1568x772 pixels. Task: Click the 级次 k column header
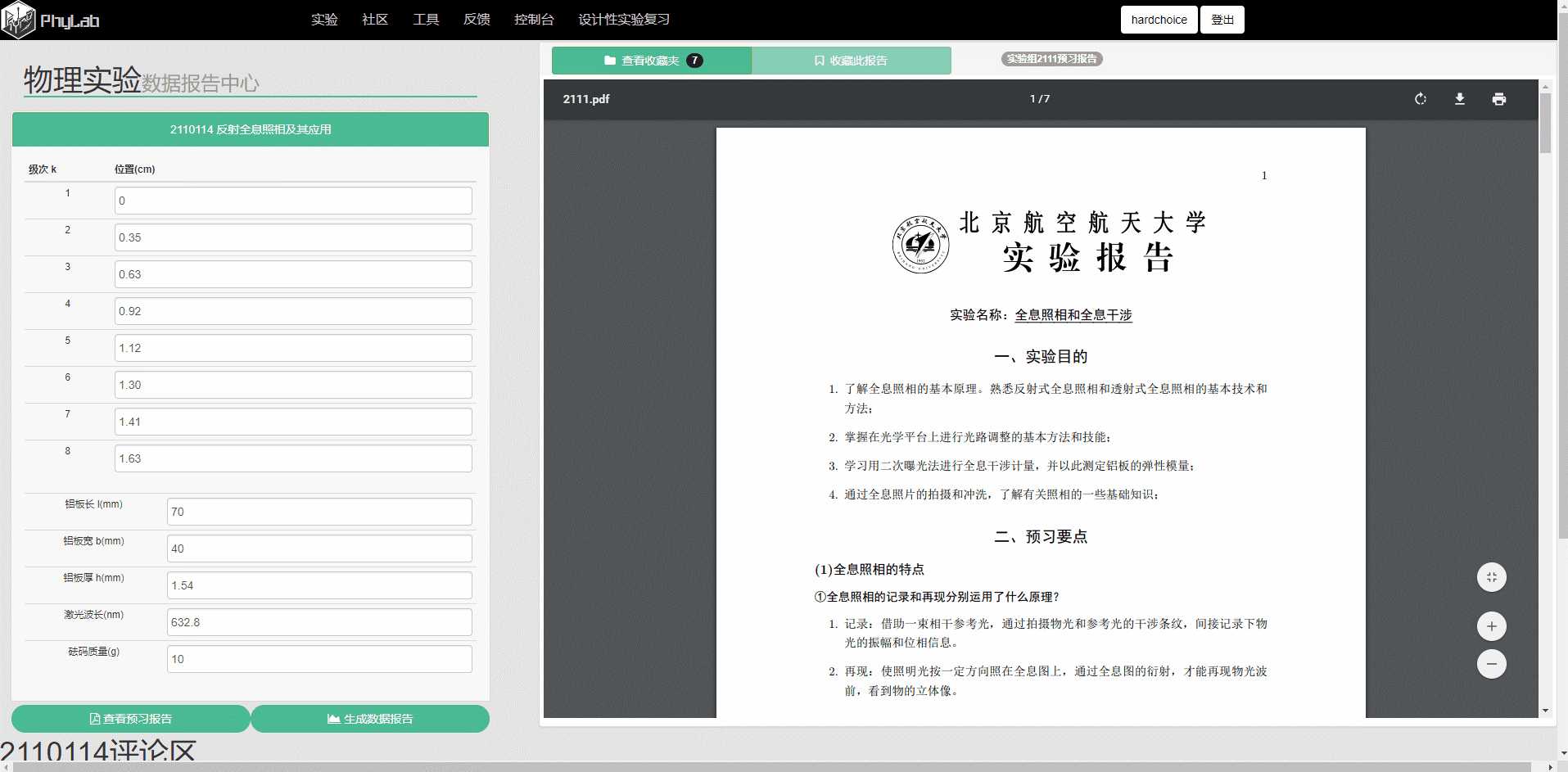pyautogui.click(x=43, y=169)
